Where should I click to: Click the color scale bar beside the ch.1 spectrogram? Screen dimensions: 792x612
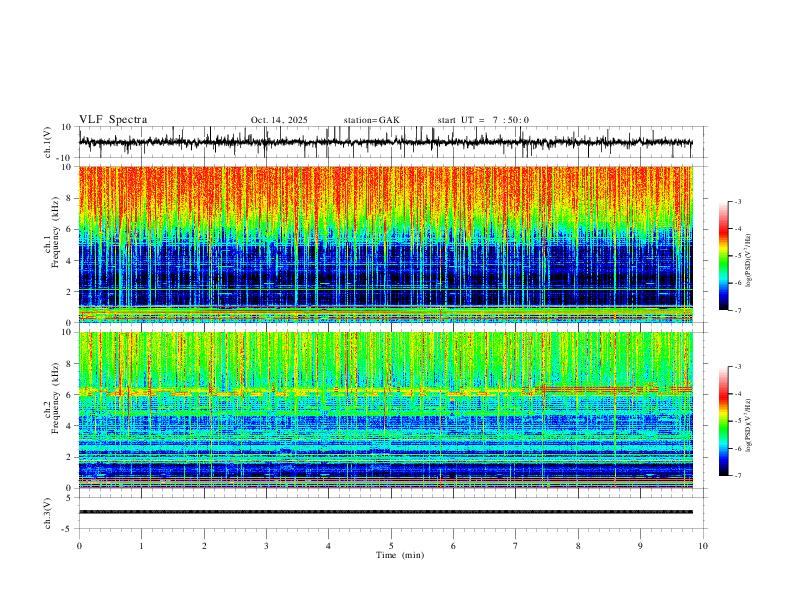coord(724,256)
